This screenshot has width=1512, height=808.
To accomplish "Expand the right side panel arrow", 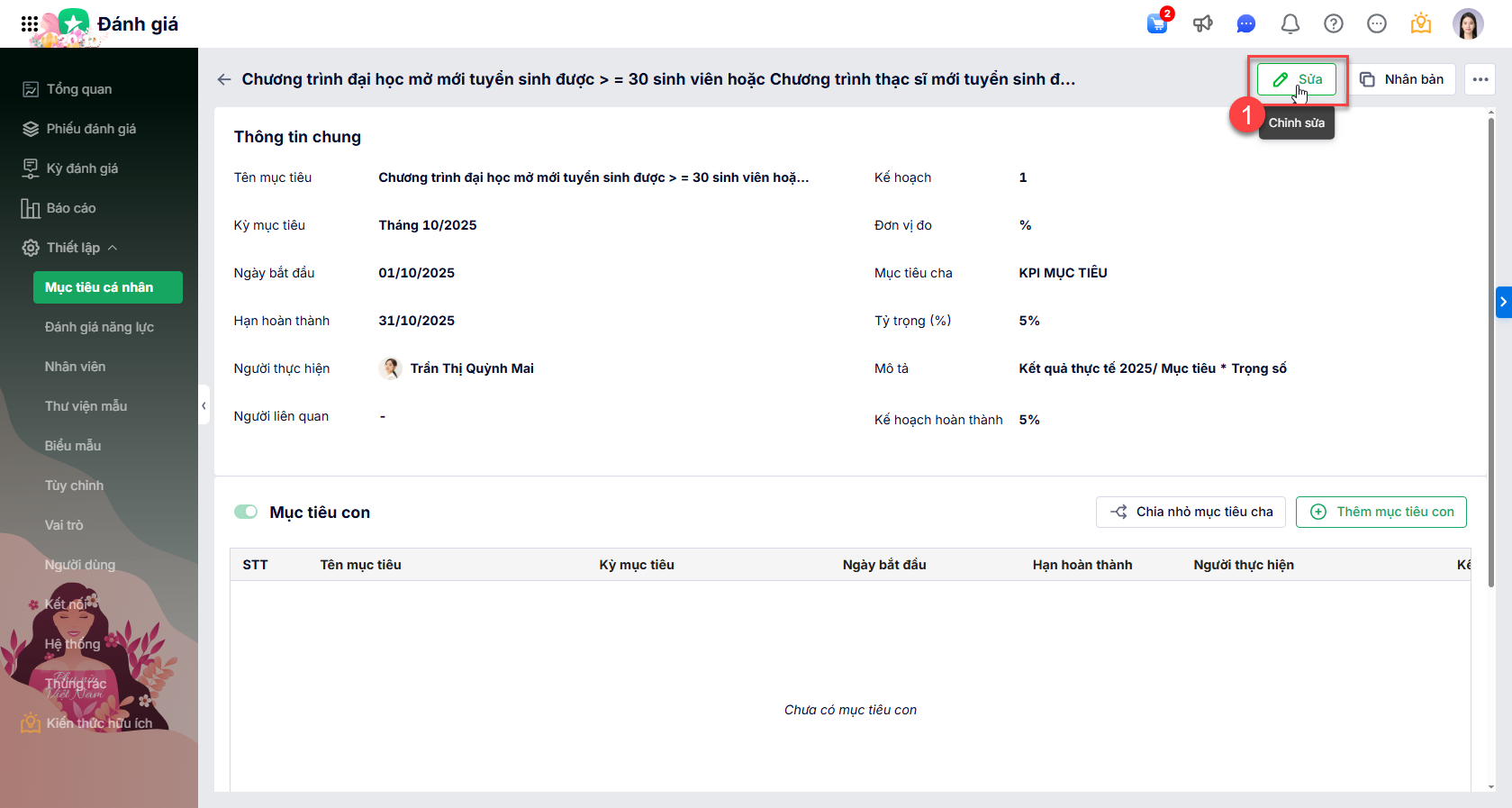I will 1503,302.
